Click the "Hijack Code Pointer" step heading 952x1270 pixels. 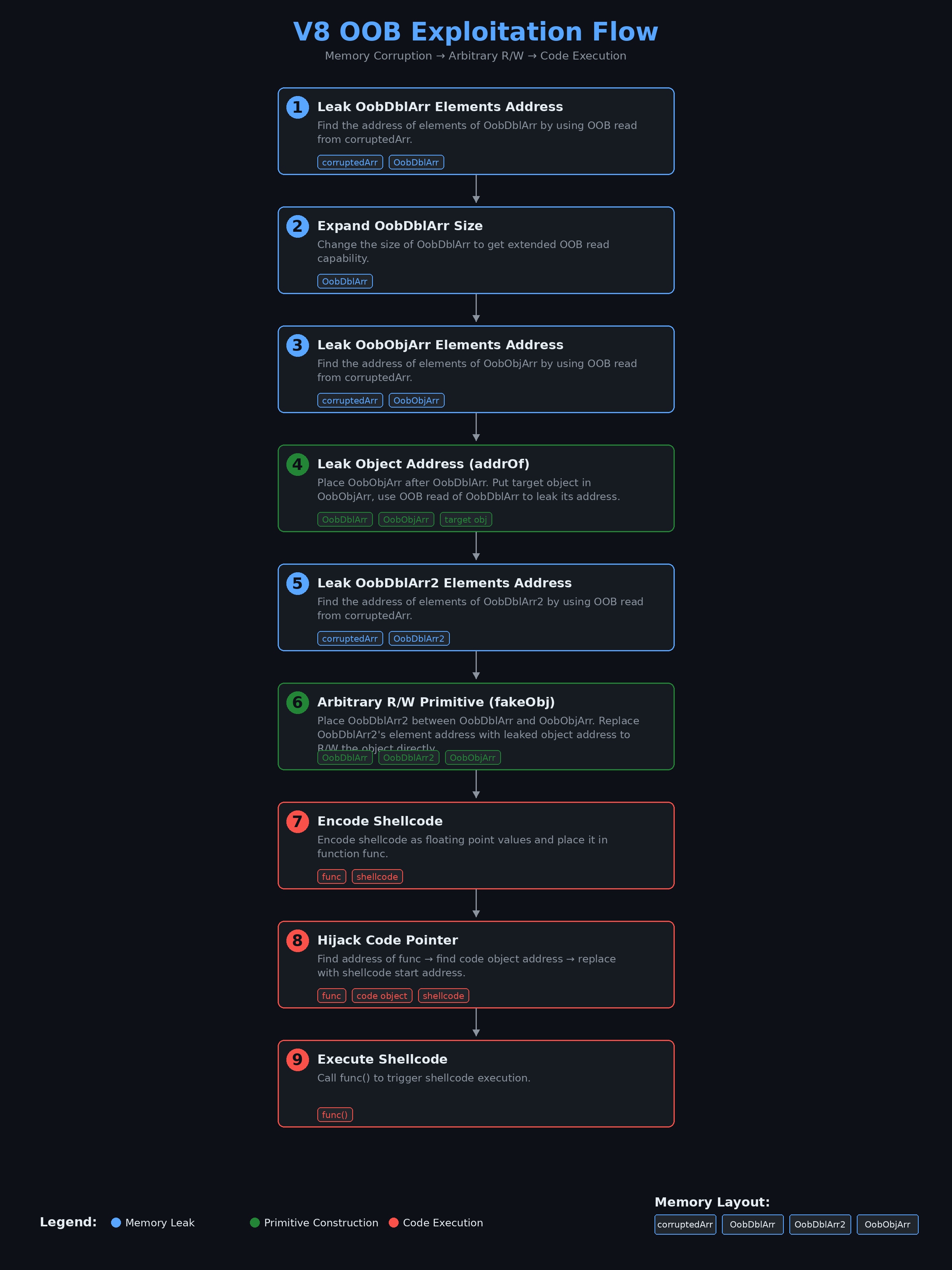pos(387,940)
